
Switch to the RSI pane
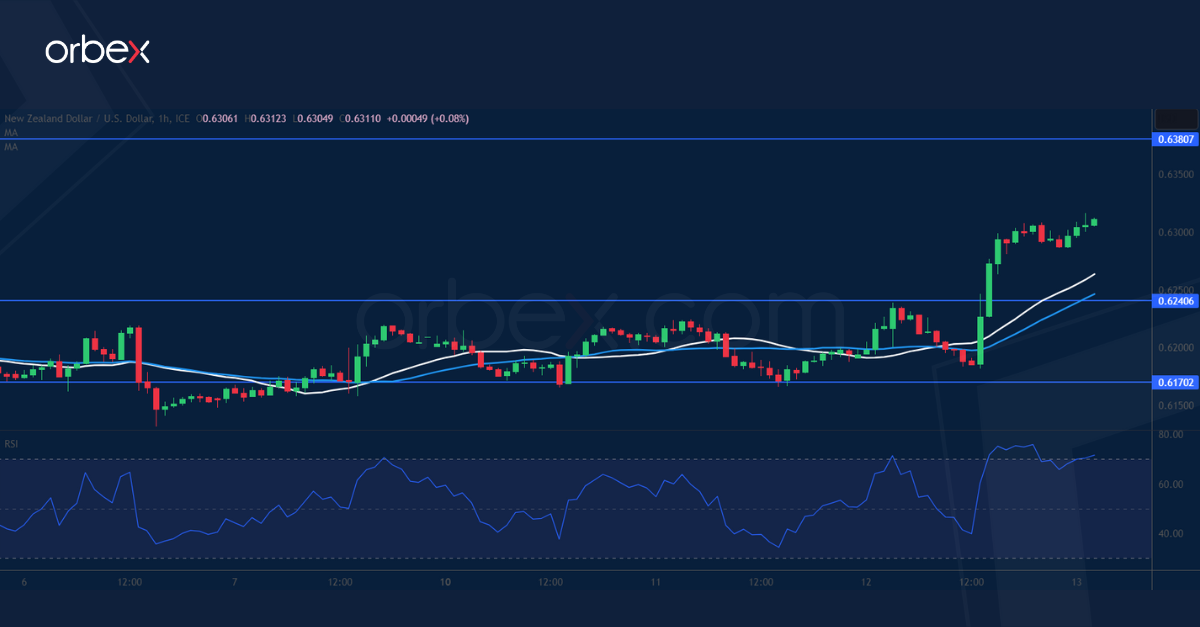[x=600, y=500]
